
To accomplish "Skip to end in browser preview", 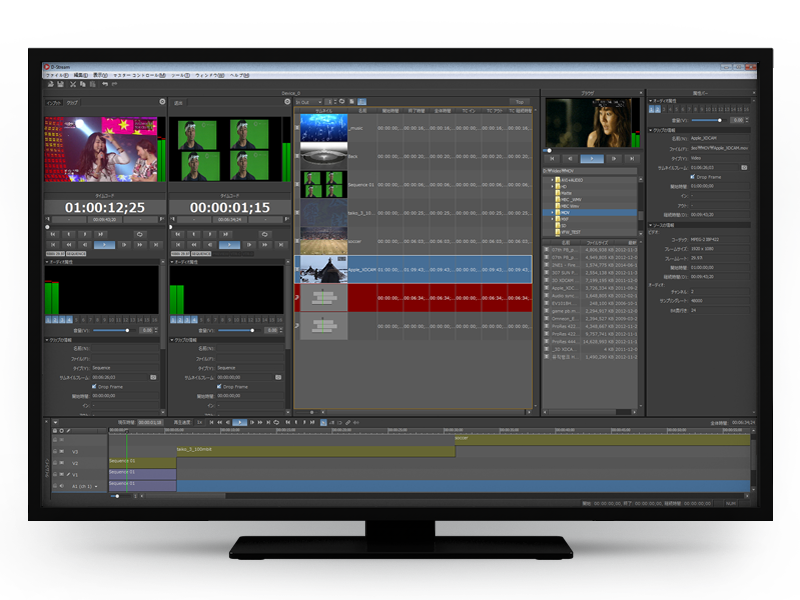I will 632,159.
